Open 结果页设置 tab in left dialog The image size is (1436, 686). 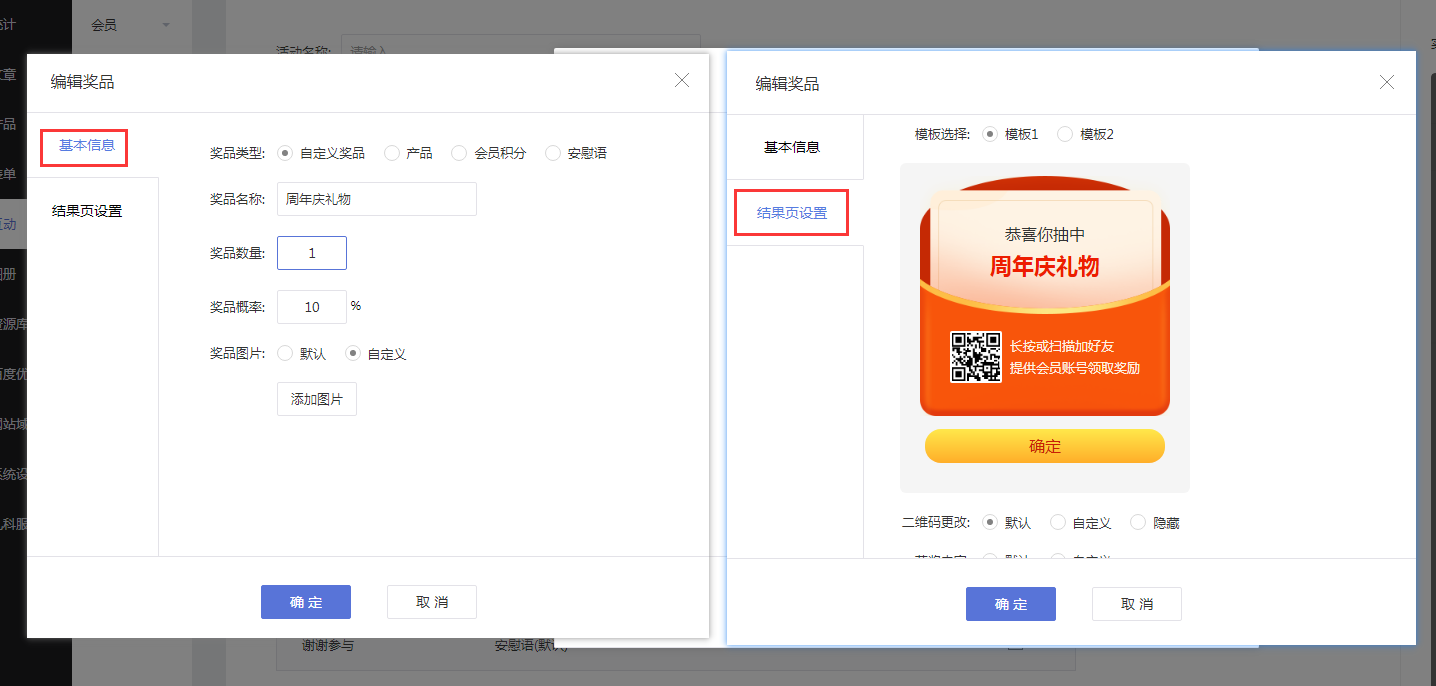pyautogui.click(x=87, y=211)
